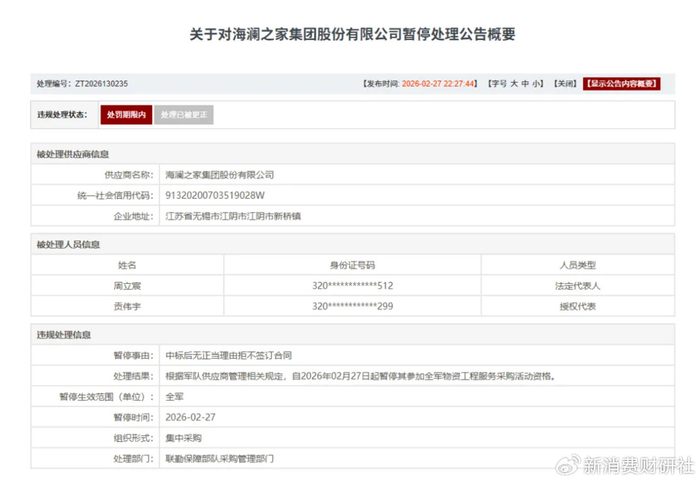Viewport: 700px width, 482px height.
Task: Click the name cell 周立宸
Action: [127, 286]
